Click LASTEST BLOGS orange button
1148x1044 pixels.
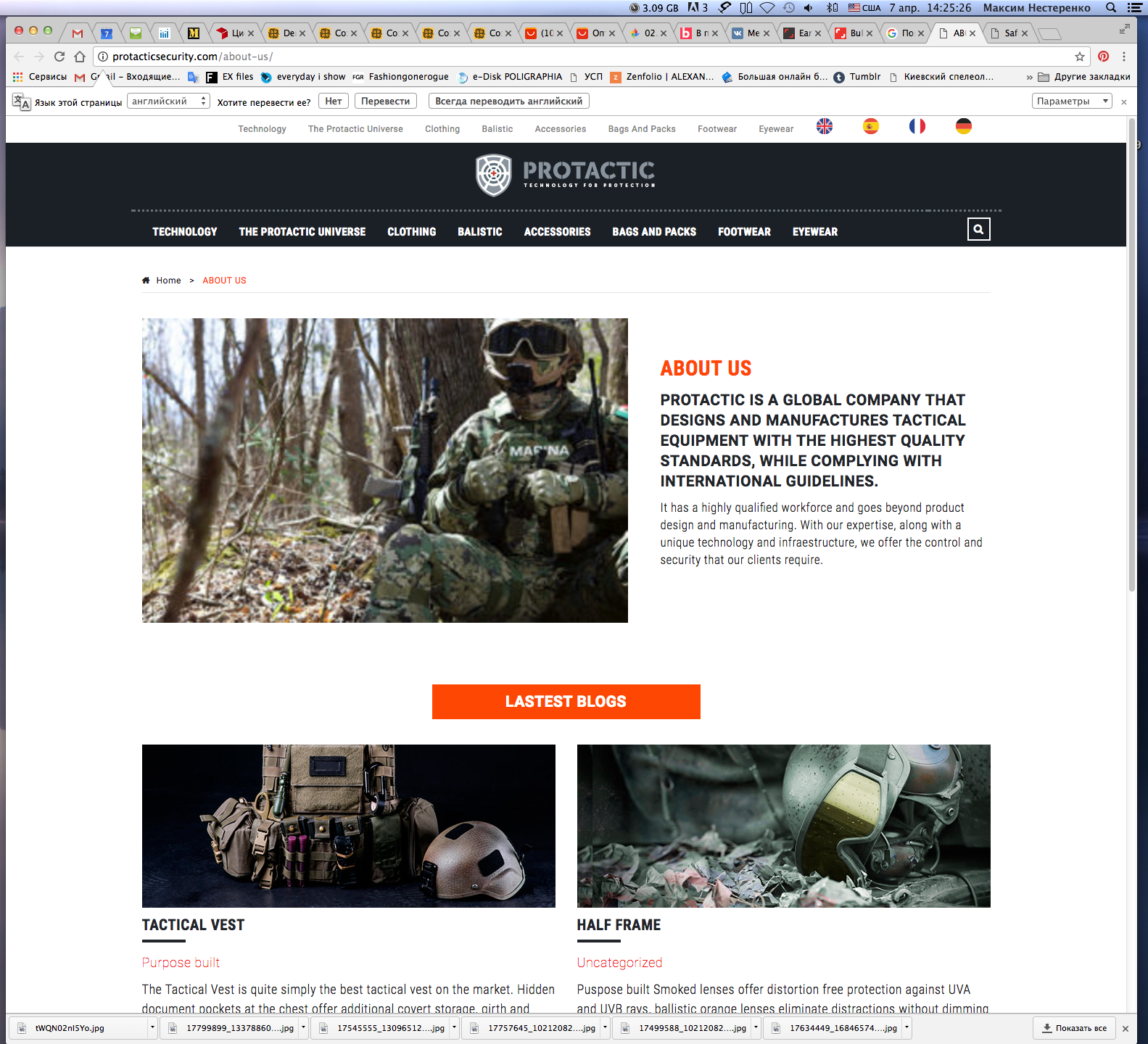566,702
